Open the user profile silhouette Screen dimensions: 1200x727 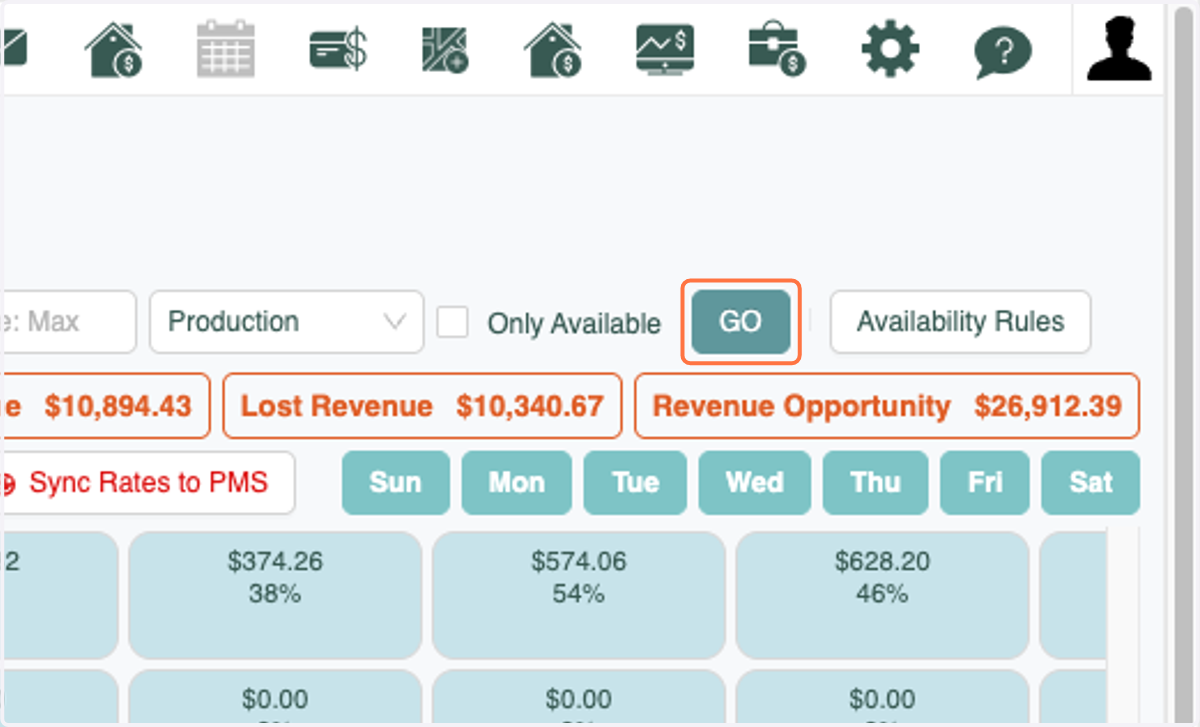pyautogui.click(x=1120, y=47)
